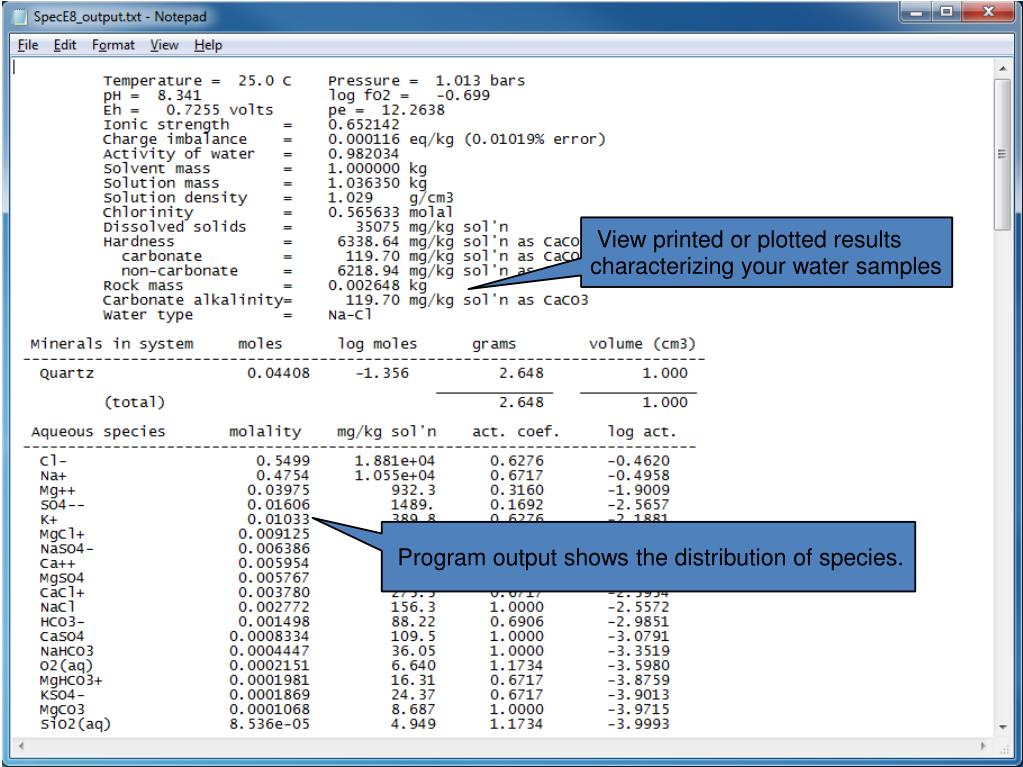Click the "Water type" line in the text
This screenshot has width=1023, height=767.
149,314
